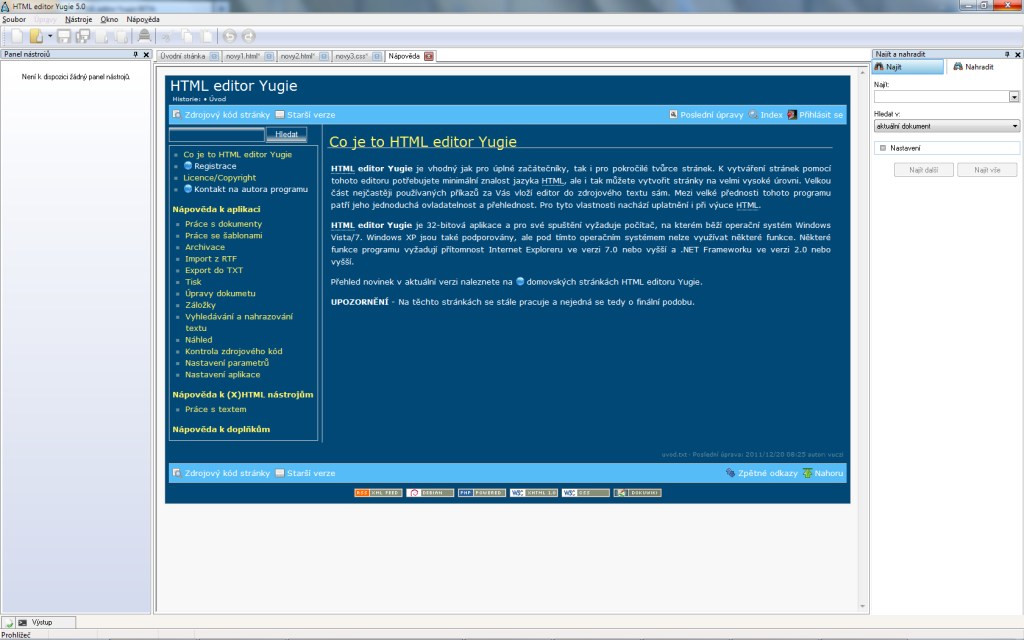This screenshot has width=1024, height=640.
Task: Open the Práce s textem help topic
Action: [x=216, y=409]
